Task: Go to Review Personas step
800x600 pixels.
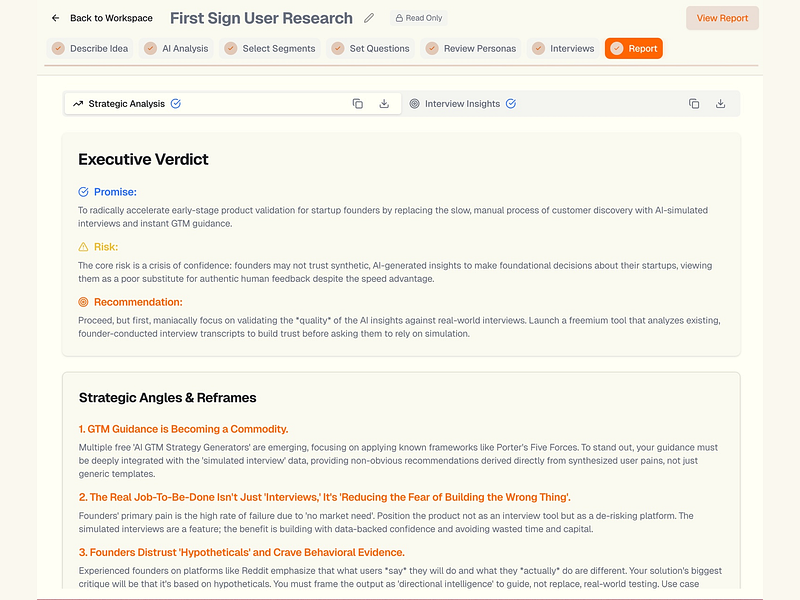Action: (471, 48)
